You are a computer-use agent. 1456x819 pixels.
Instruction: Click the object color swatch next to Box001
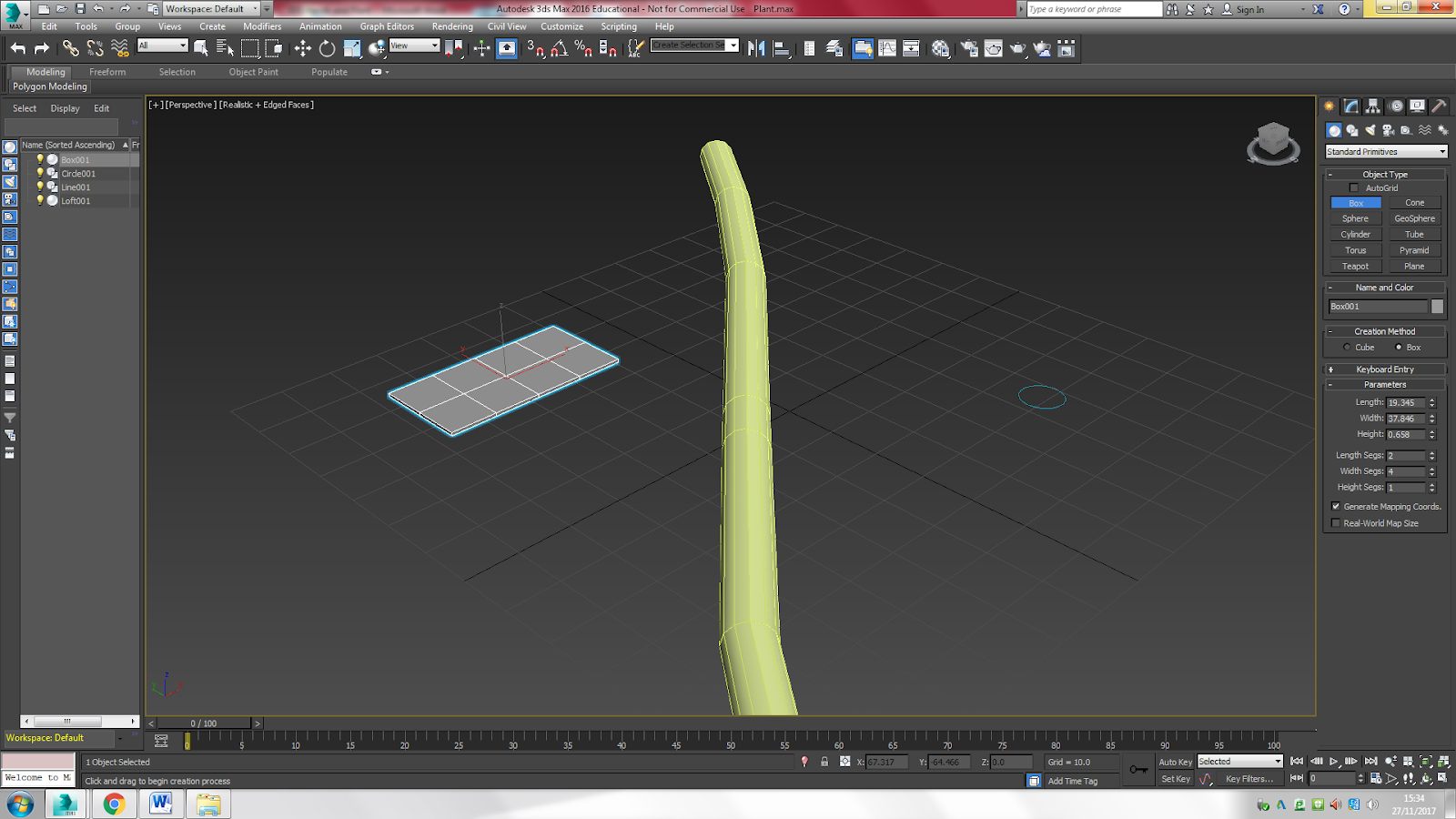(x=1438, y=307)
